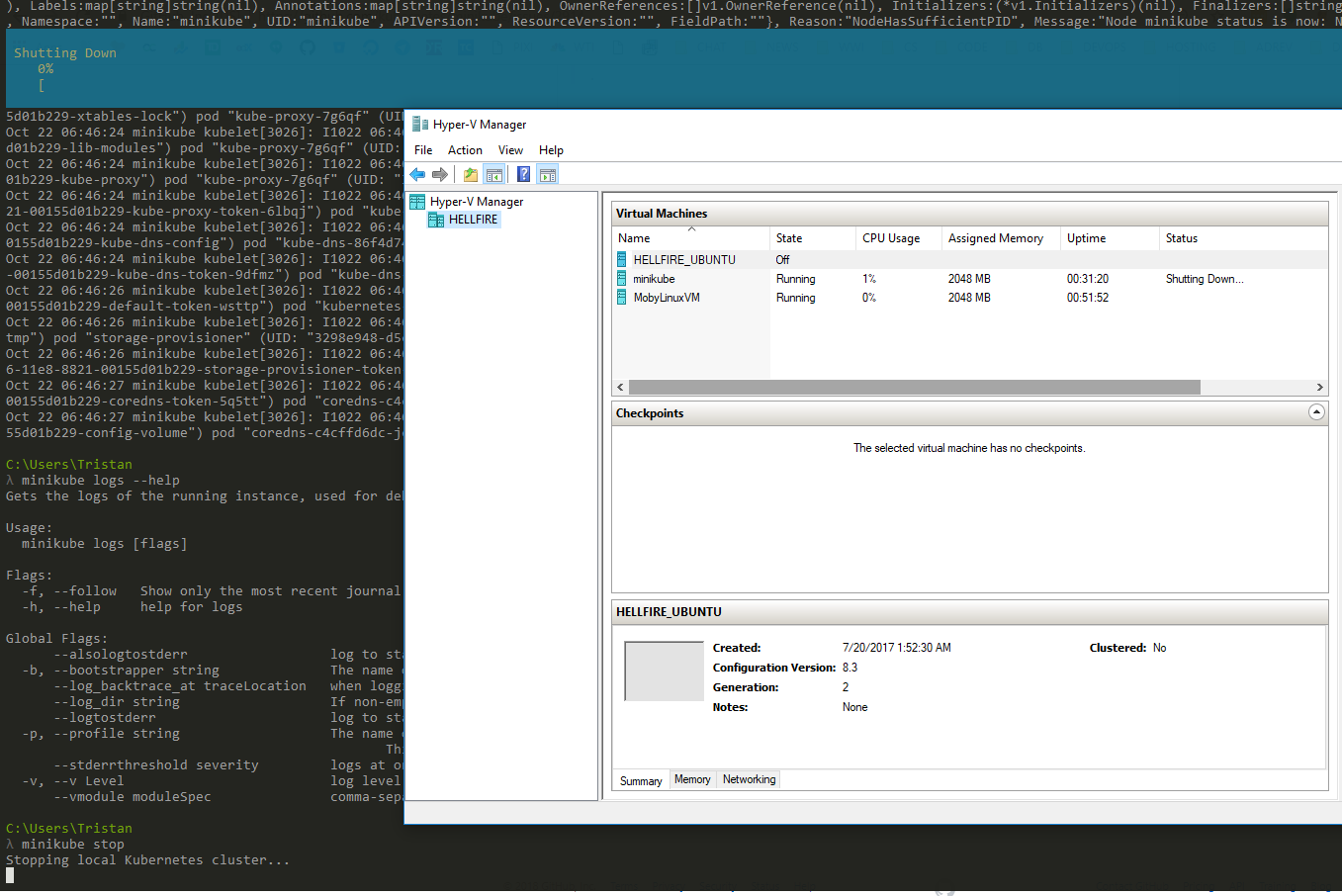Sort by the Name column header
The height and width of the screenshot is (896, 1342).
690,238
